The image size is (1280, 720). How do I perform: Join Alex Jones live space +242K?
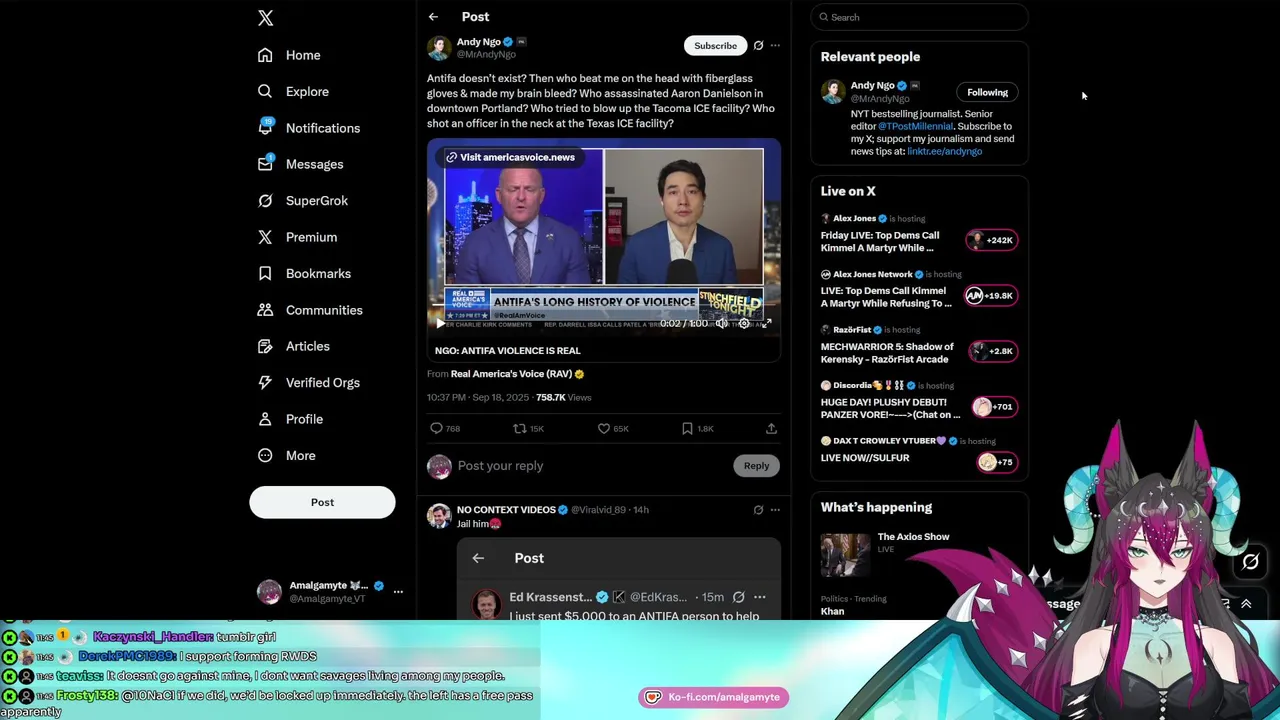(991, 240)
